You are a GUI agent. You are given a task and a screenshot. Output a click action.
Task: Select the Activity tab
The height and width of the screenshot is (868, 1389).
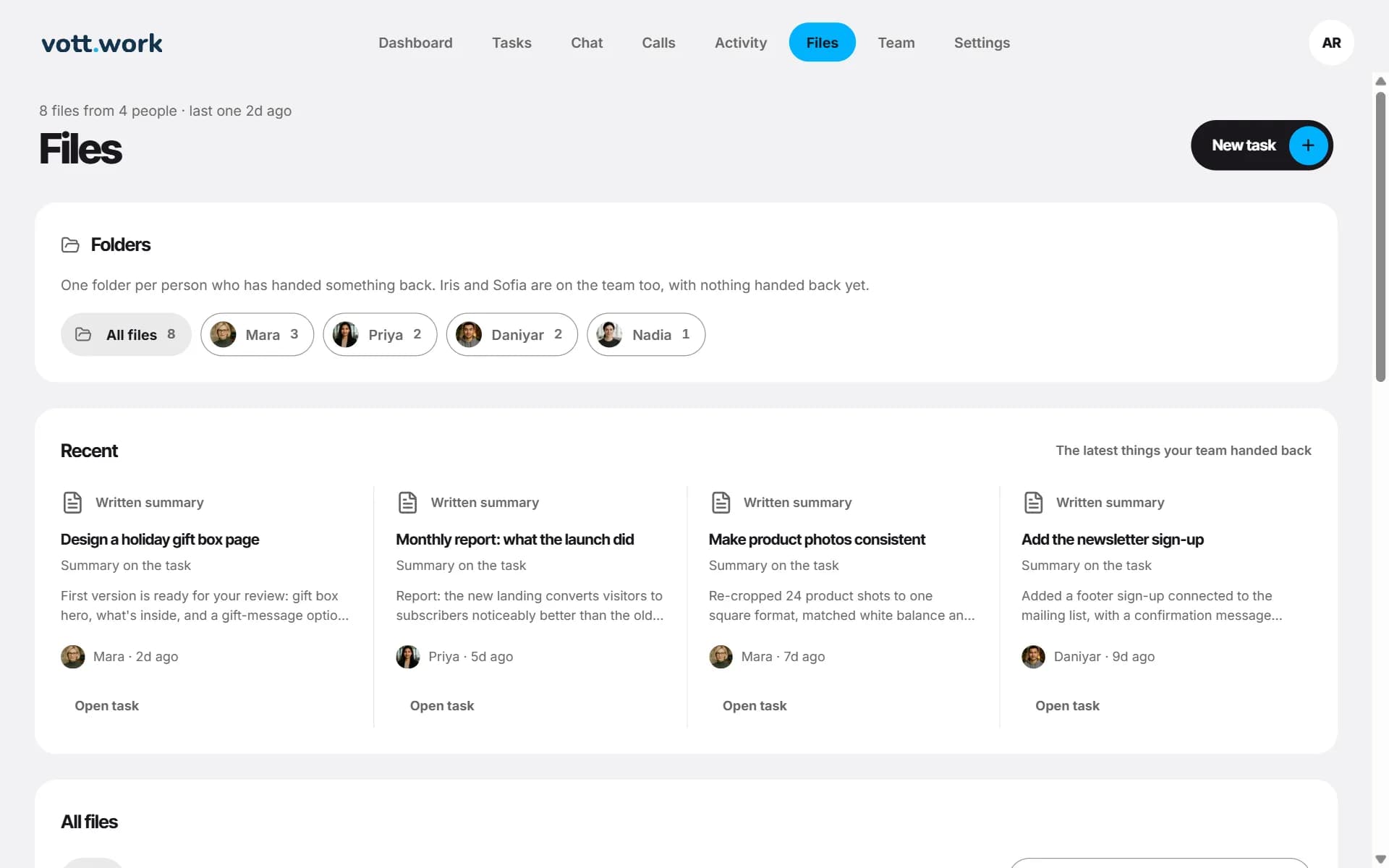[x=741, y=43]
